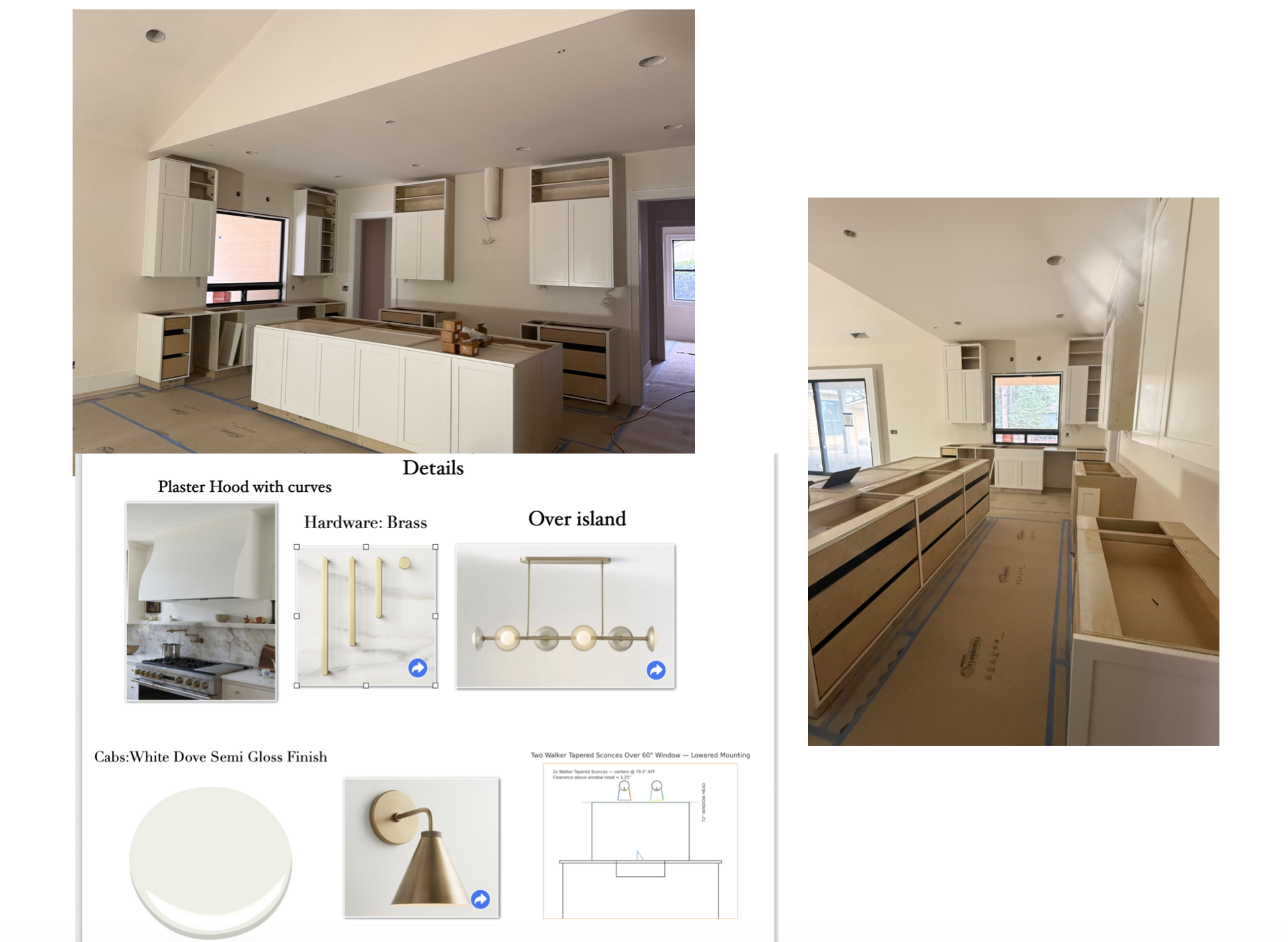Select the plaster range hood photo
1288x942 pixels.
(201, 601)
